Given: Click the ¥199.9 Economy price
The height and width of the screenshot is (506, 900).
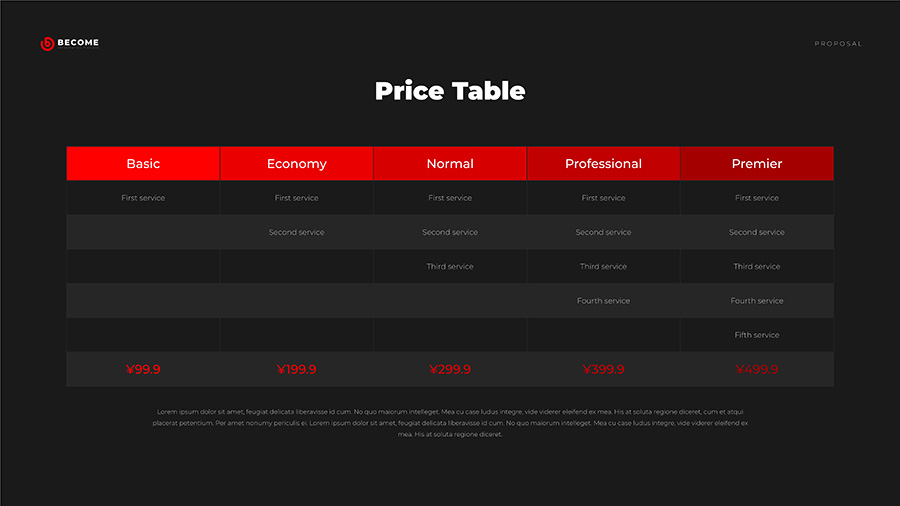Looking at the screenshot, I should [297, 369].
